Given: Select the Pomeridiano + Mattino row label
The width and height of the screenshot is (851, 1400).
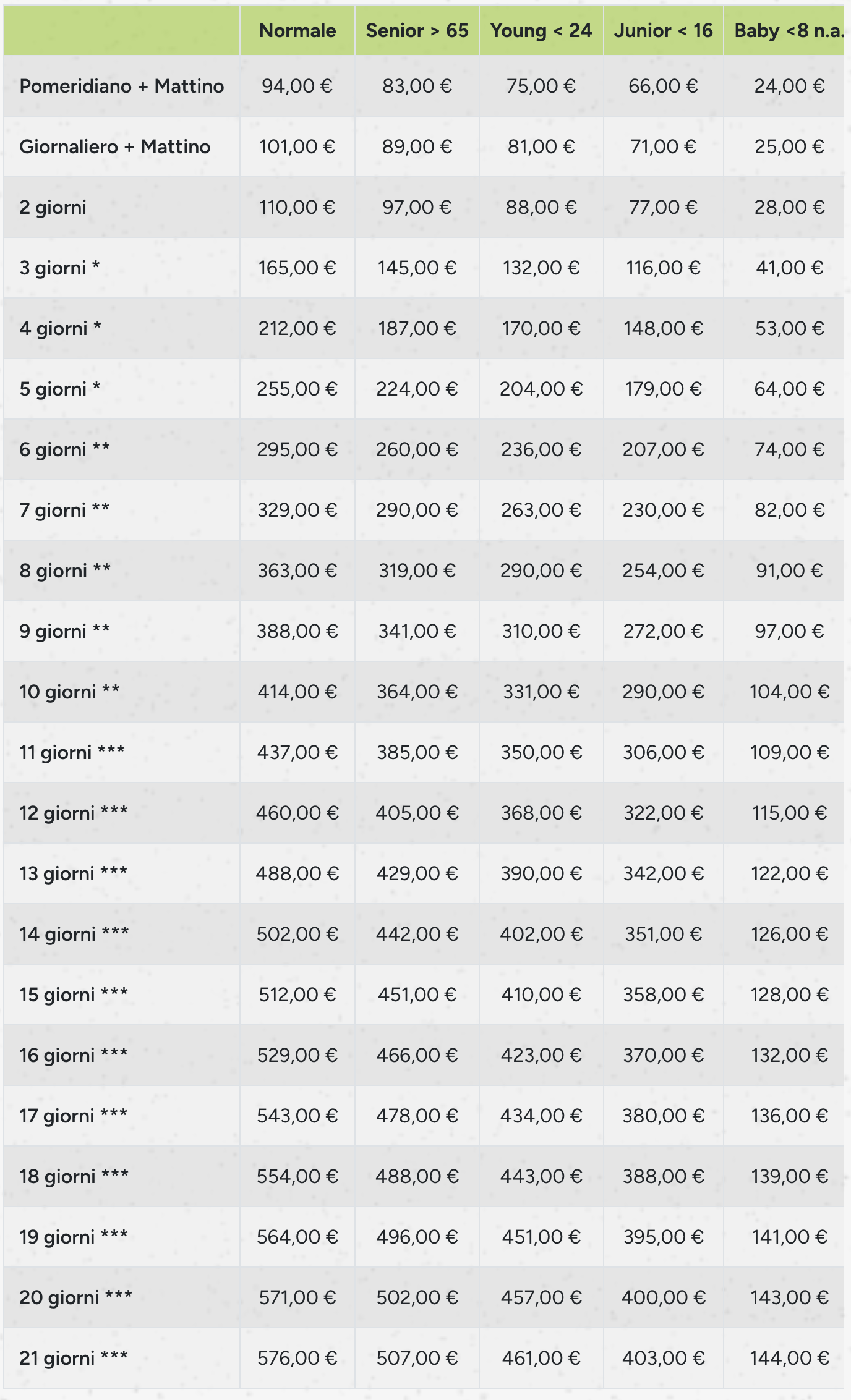Looking at the screenshot, I should point(122,86).
